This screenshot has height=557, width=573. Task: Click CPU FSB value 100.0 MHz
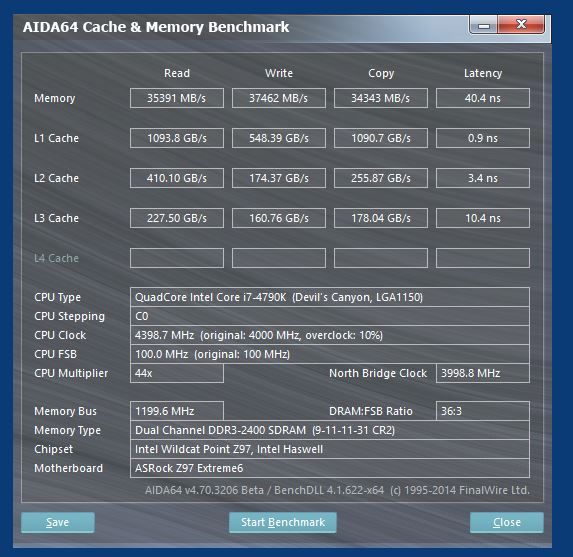pyautogui.click(x=330, y=354)
